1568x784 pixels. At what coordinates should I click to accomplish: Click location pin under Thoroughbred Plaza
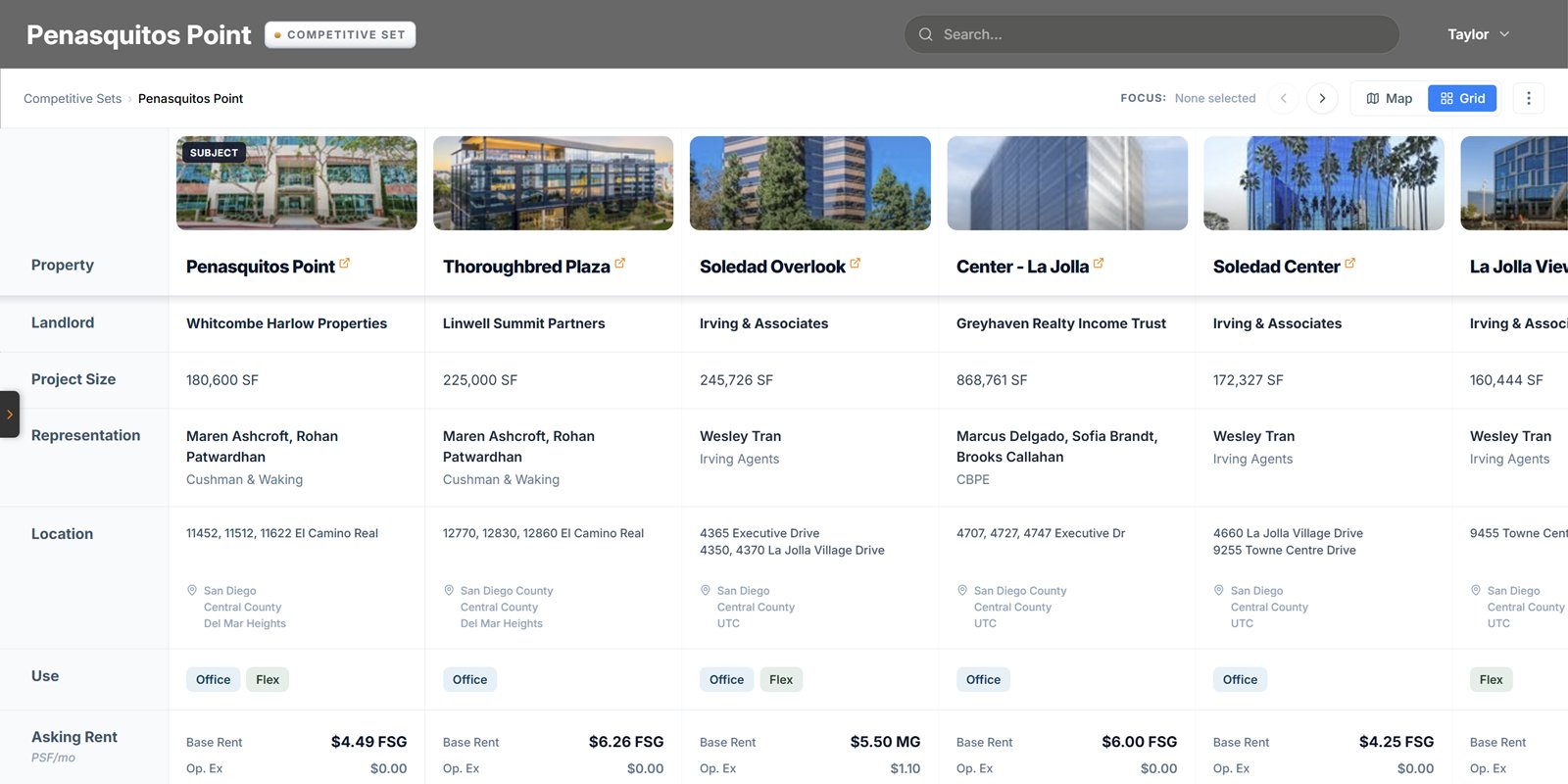pos(449,590)
